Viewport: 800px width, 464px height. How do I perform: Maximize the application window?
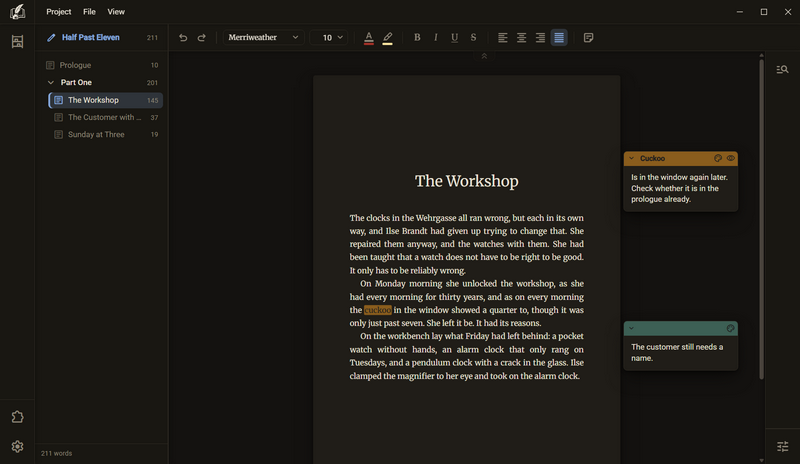[764, 12]
